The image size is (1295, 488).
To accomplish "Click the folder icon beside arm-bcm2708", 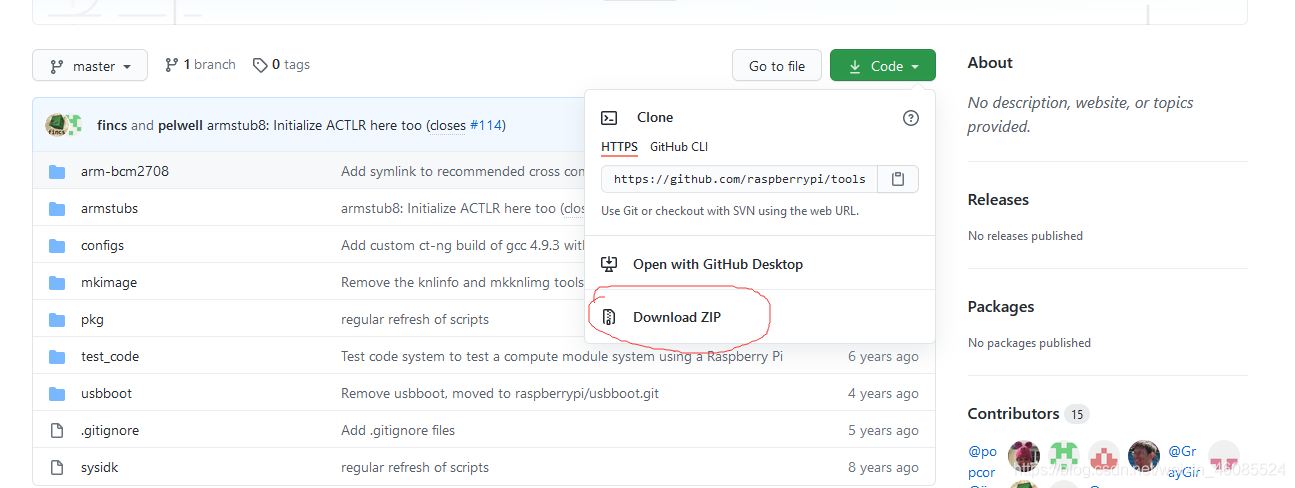I will click(x=57, y=171).
